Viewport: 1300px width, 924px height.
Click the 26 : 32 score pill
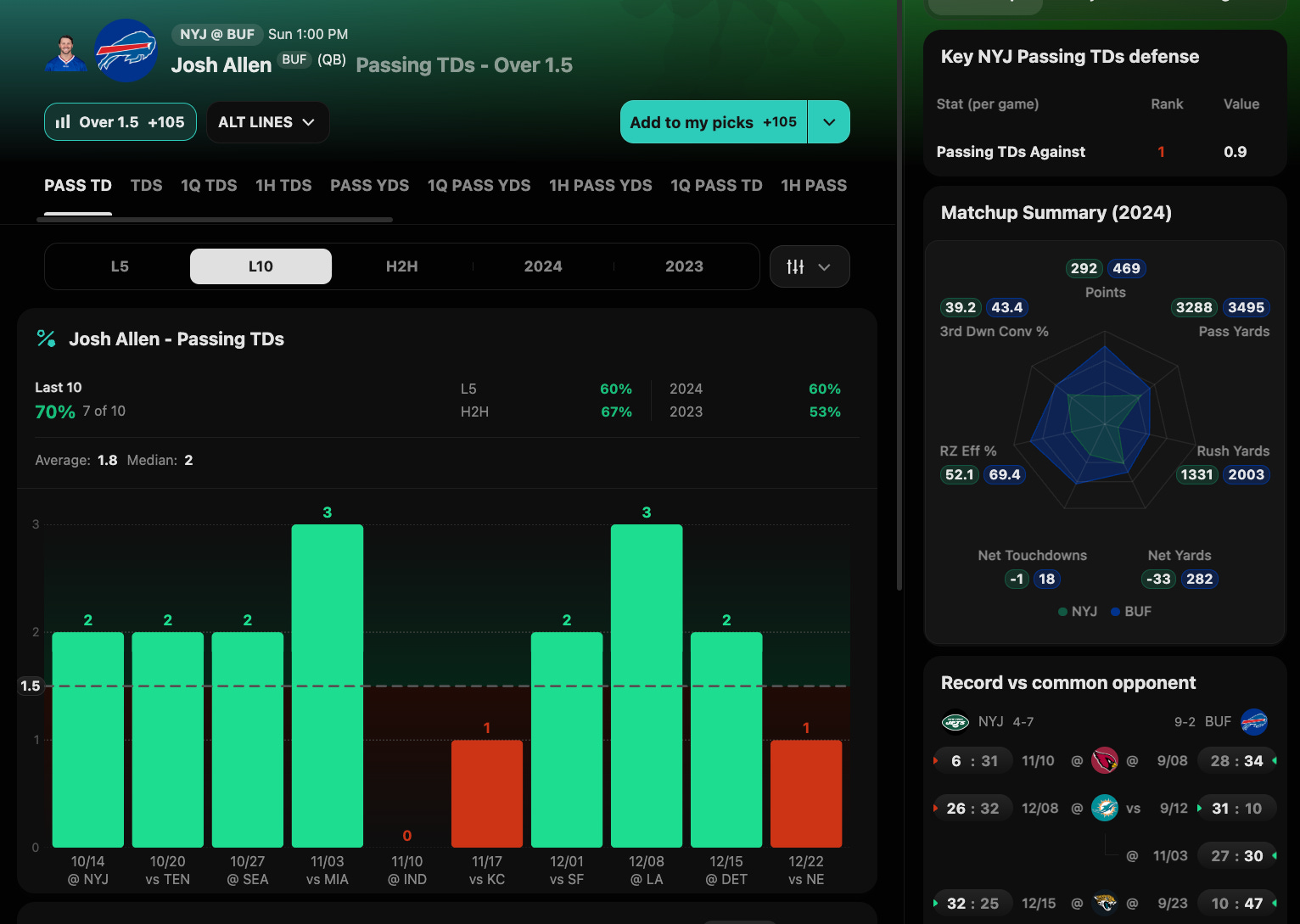point(972,809)
